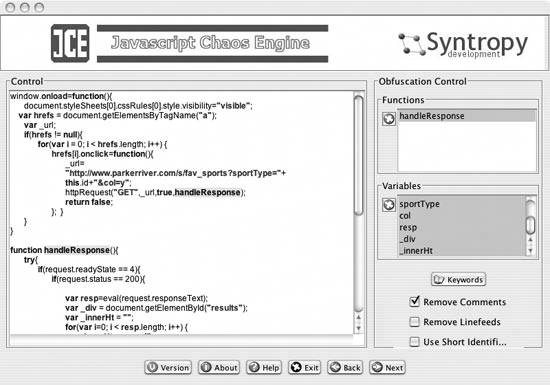Open the Version button
550x385 pixels.
pyautogui.click(x=168, y=367)
